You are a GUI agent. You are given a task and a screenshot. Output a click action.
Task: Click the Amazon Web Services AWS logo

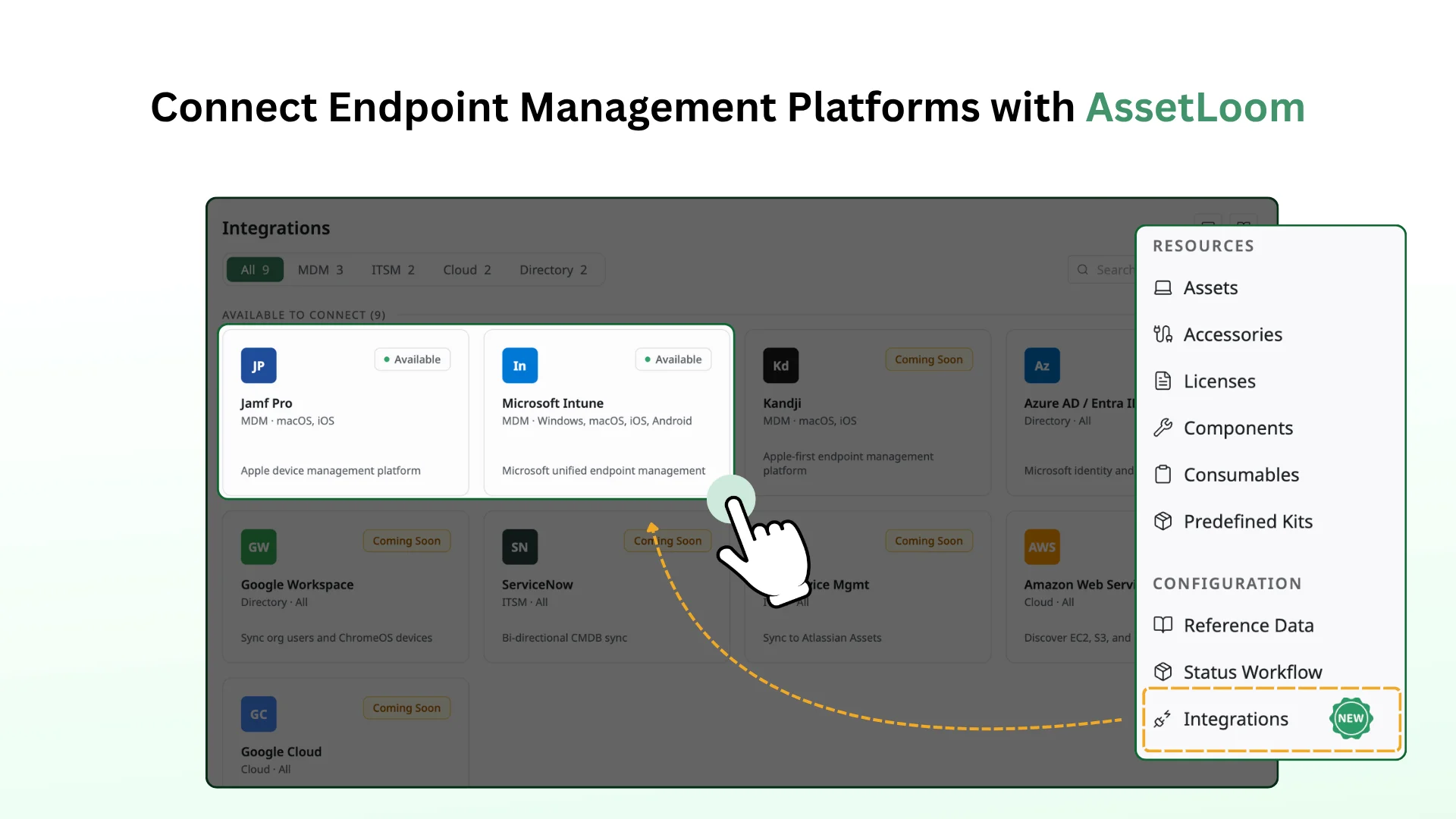coord(1042,547)
